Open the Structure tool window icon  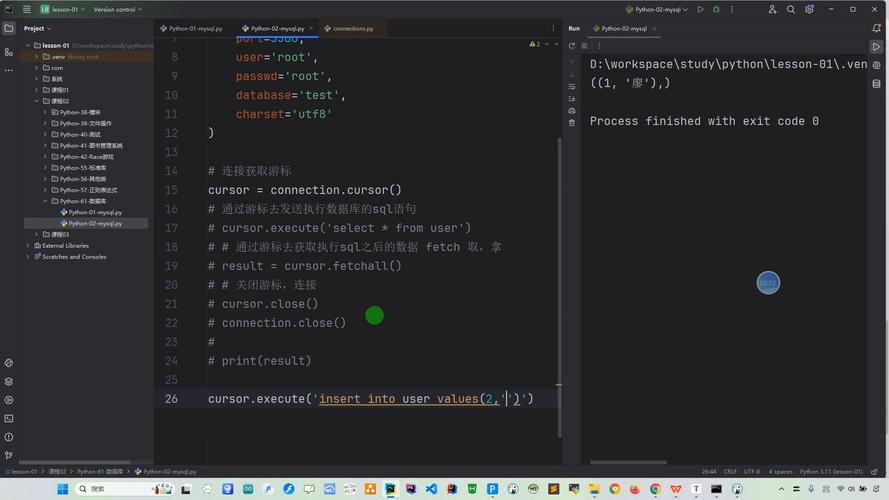point(9,52)
